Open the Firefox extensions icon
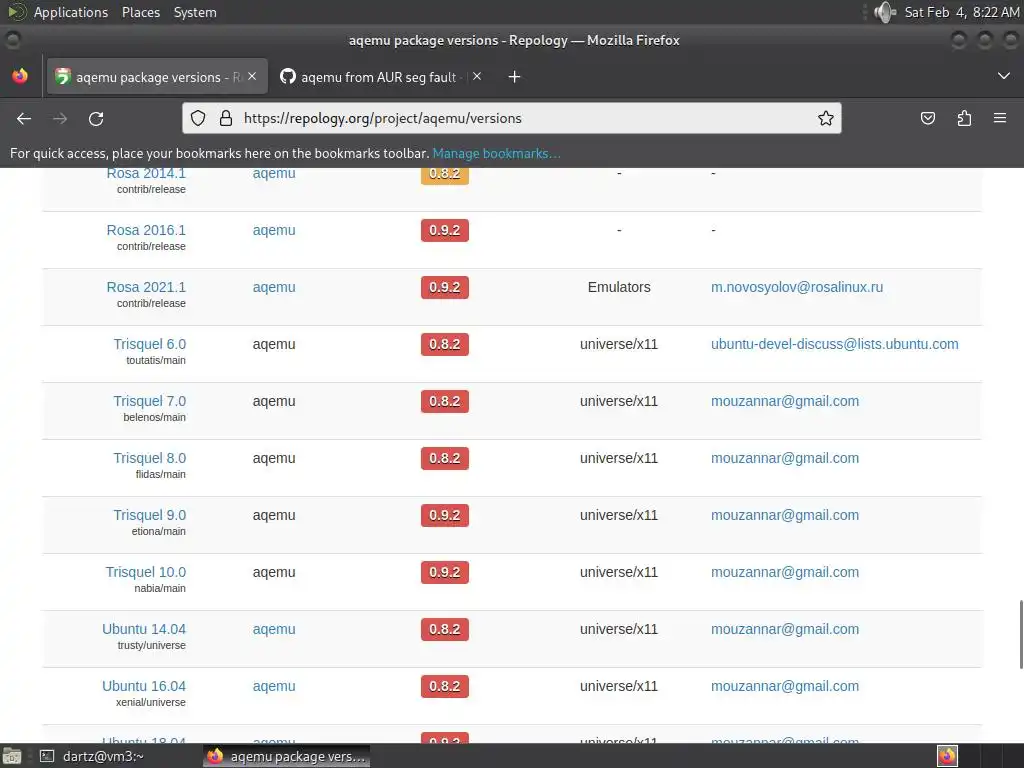 click(964, 118)
